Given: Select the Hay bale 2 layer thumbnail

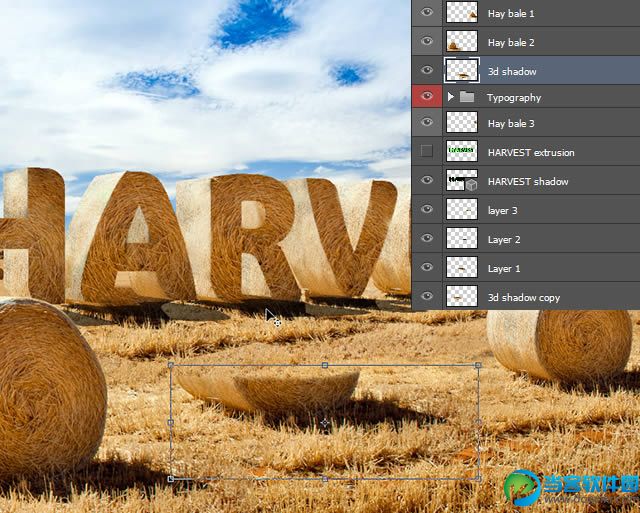Looking at the screenshot, I should point(462,41).
